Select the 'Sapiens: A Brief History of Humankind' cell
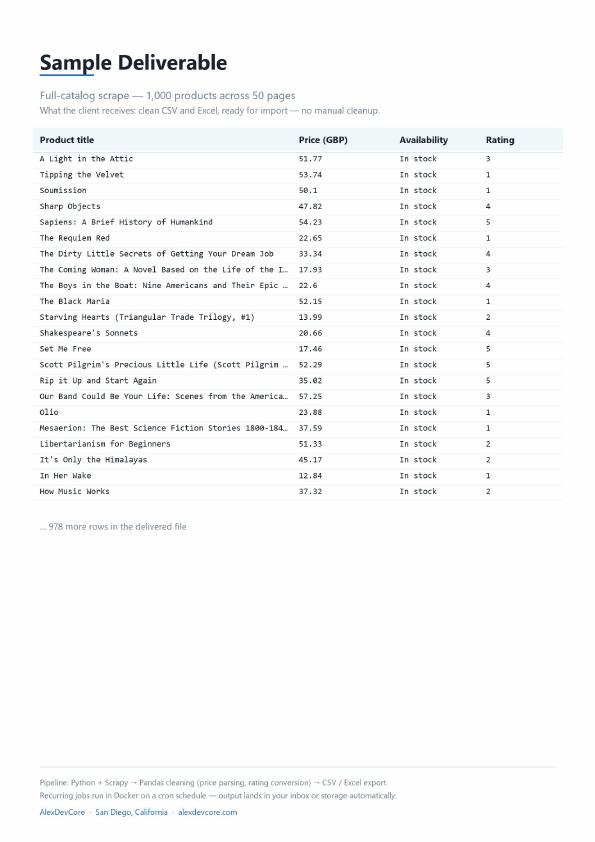The image size is (595, 842). pos(126,222)
